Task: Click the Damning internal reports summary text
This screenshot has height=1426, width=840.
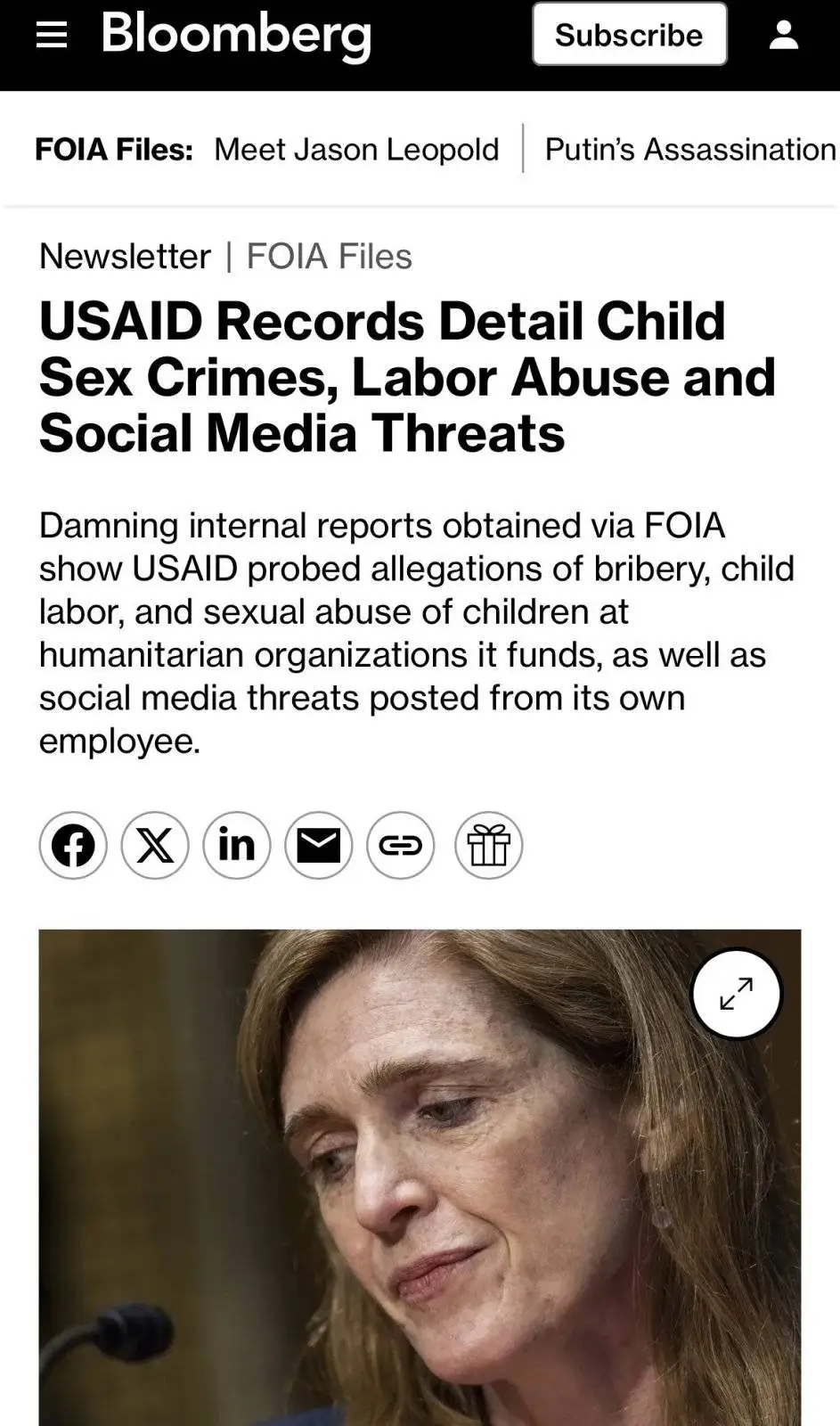Action: pyautogui.click(x=416, y=633)
